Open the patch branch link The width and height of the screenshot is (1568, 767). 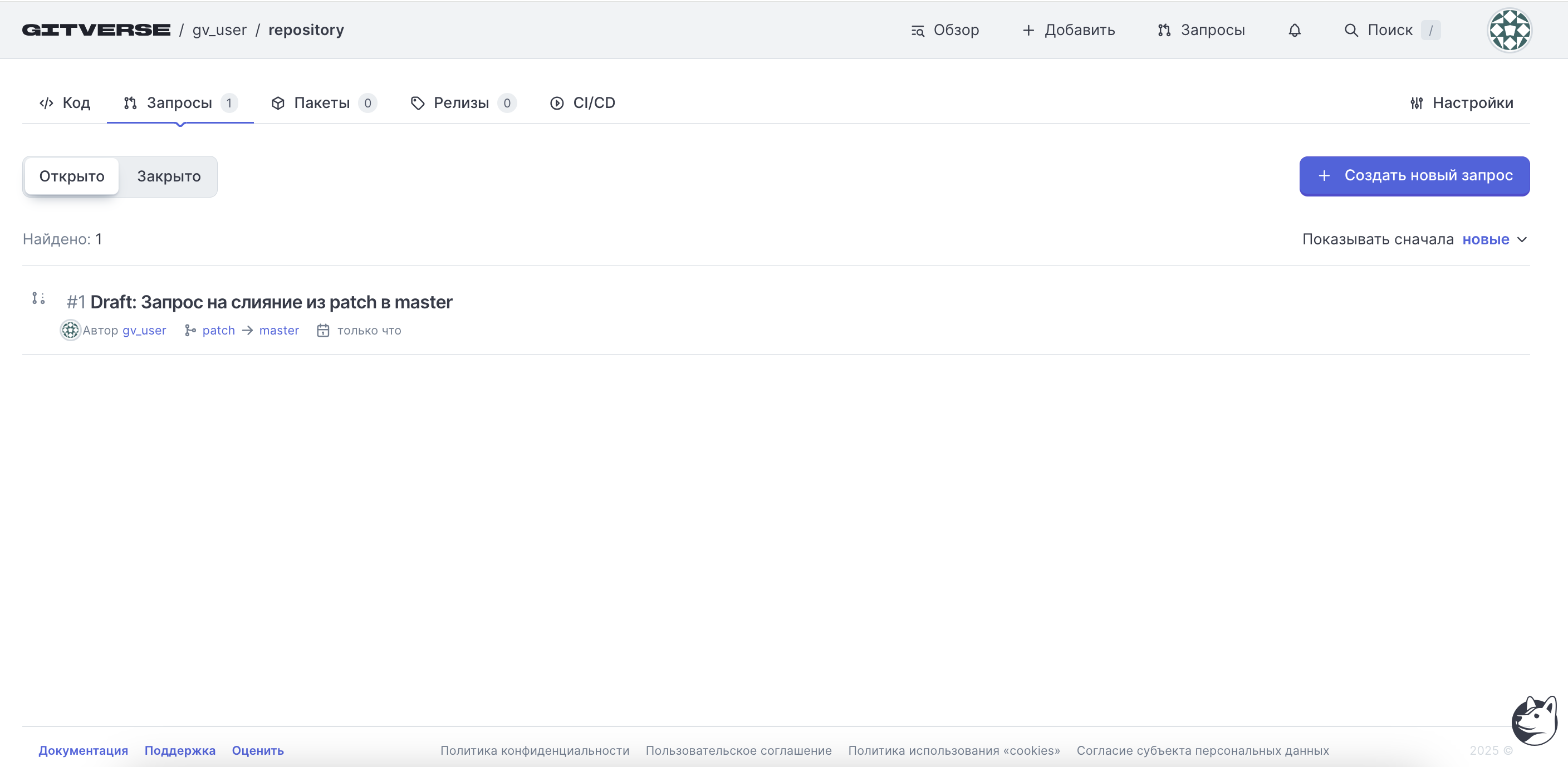tap(218, 330)
